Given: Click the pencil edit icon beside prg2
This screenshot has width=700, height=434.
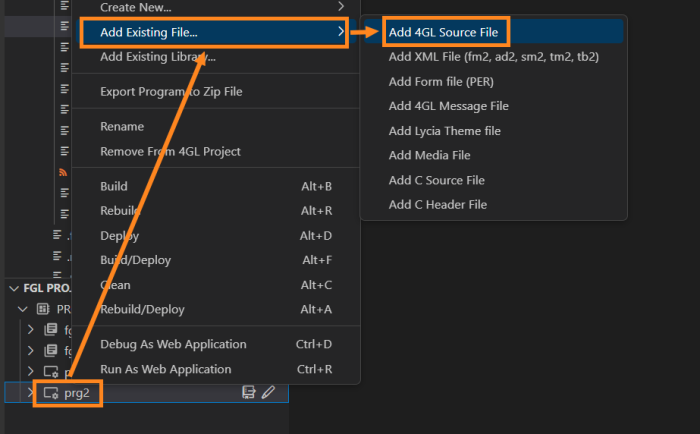Looking at the screenshot, I should pos(269,393).
